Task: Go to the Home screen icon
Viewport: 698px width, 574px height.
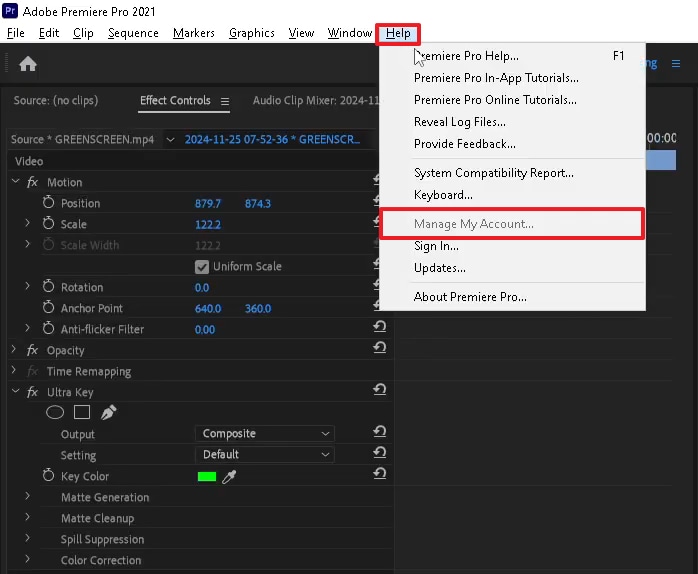Action: 28,64
